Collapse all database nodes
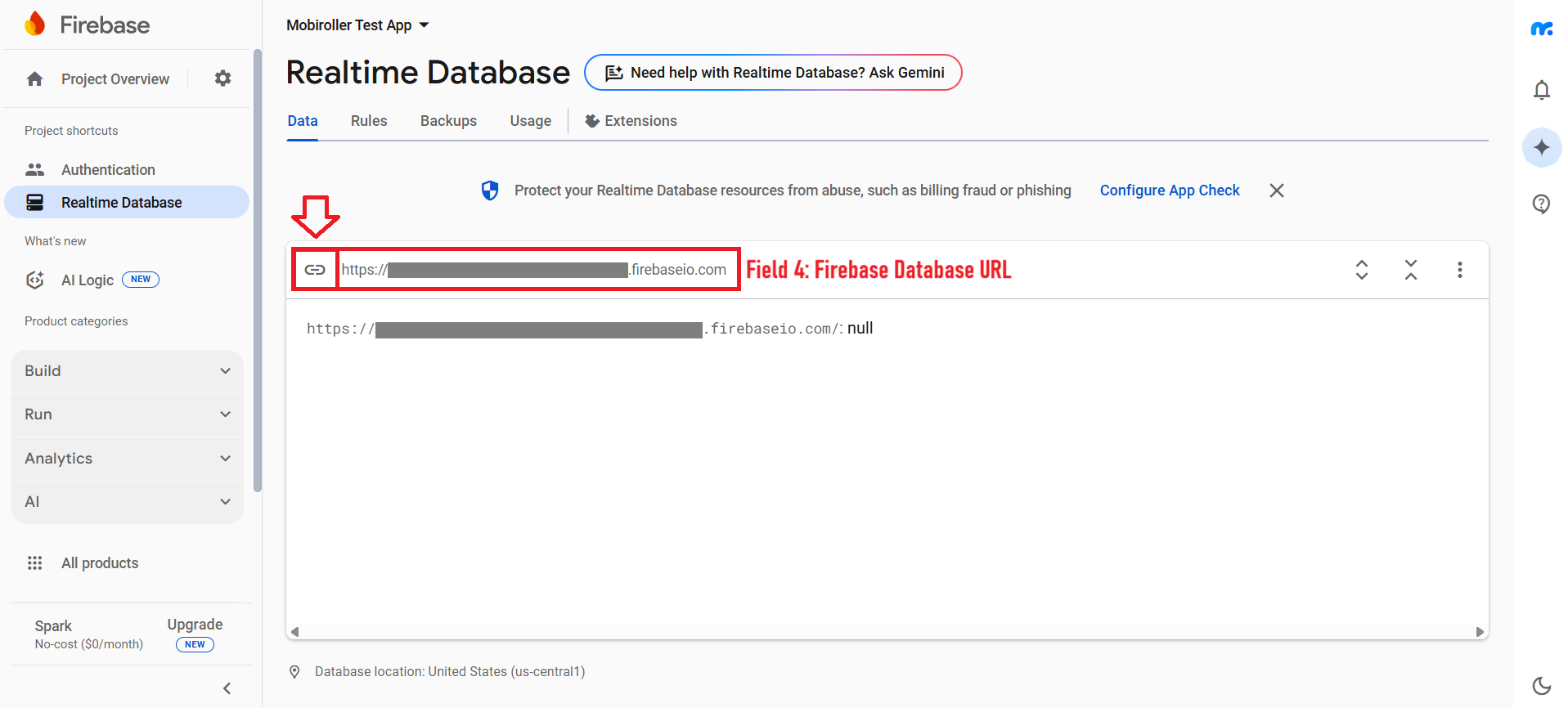Screen dimensions: 1568x708 tap(1411, 270)
